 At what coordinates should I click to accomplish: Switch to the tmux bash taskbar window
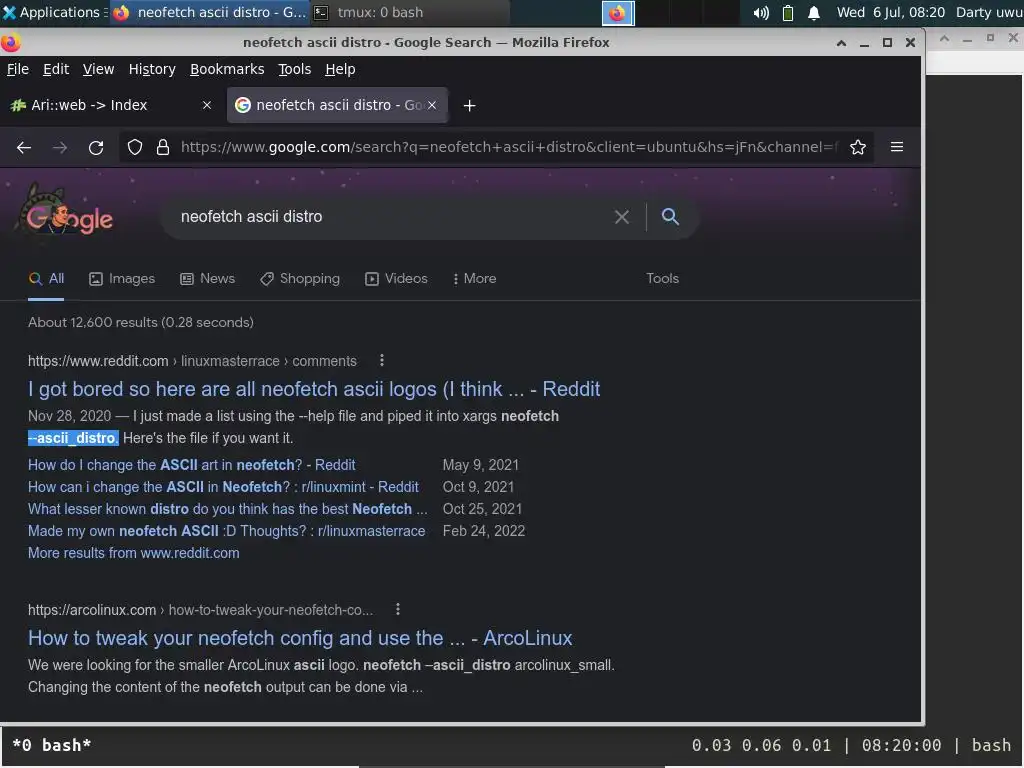(408, 12)
